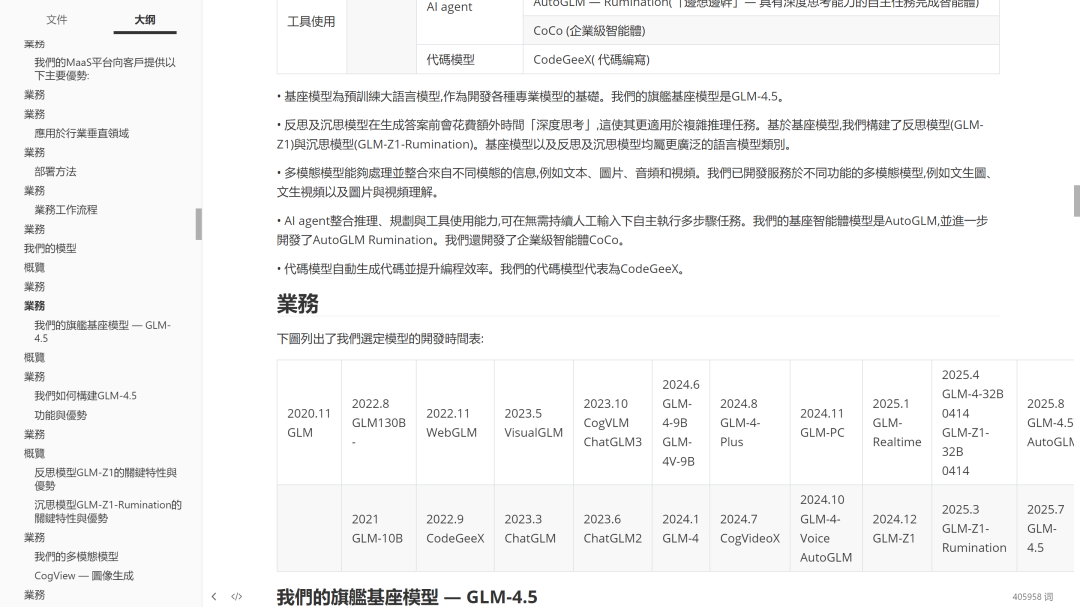Click the bullet paragraph starting 多模態模型能夠處理

[635, 183]
